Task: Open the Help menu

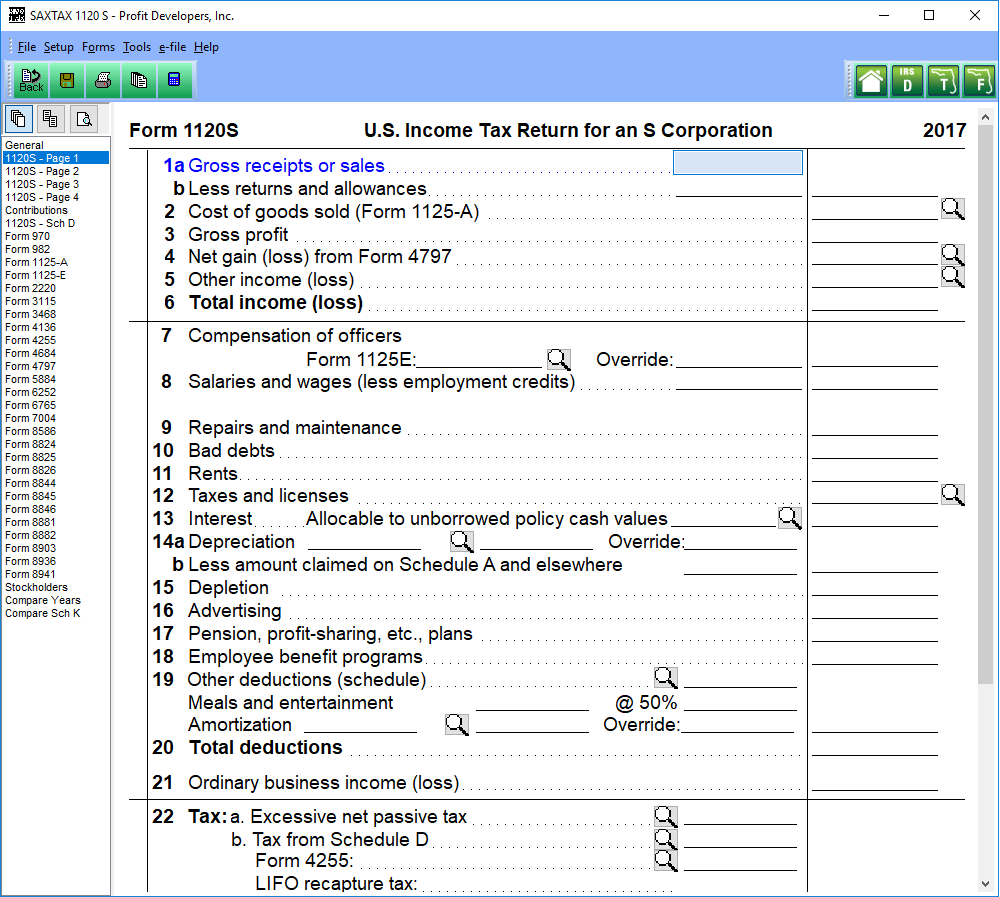Action: tap(206, 47)
